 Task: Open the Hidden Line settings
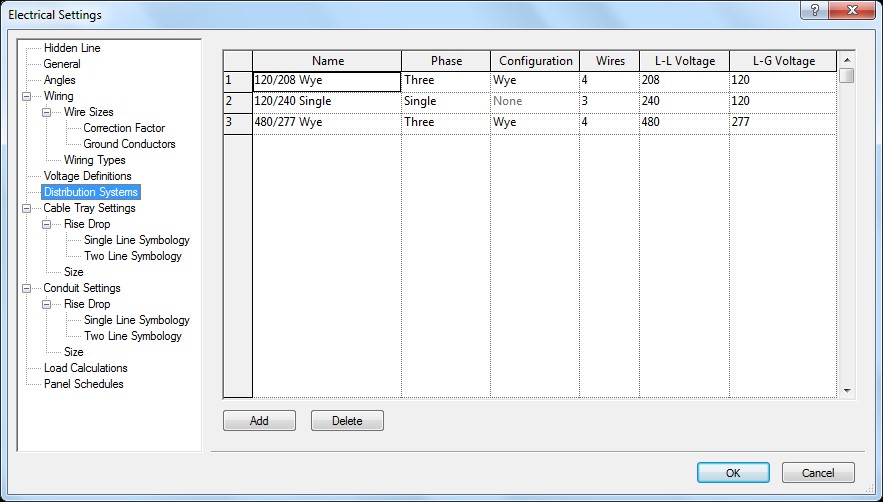point(72,48)
